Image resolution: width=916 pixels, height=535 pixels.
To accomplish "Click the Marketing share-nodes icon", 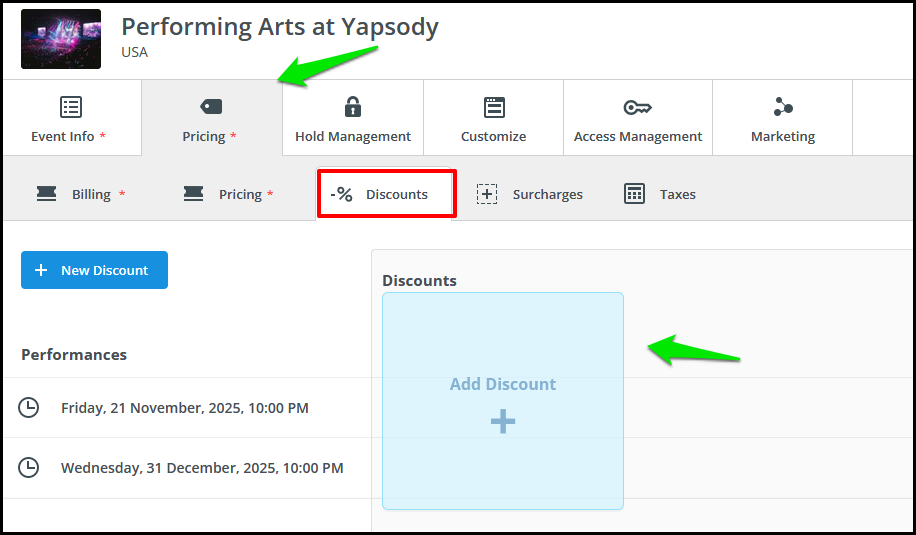I will click(x=783, y=107).
